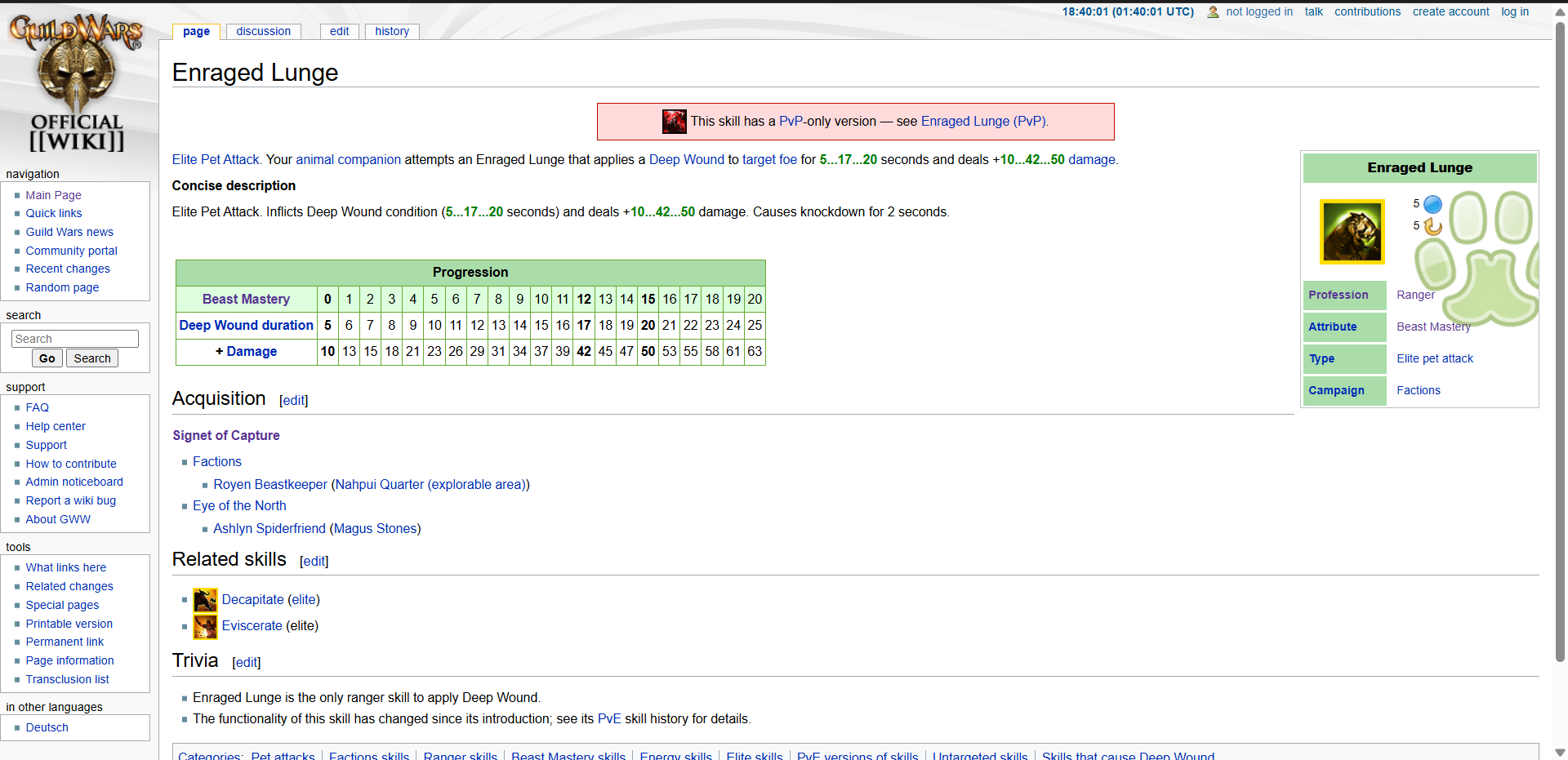Click What links here tool
The width and height of the screenshot is (1568, 760).
pos(66,567)
